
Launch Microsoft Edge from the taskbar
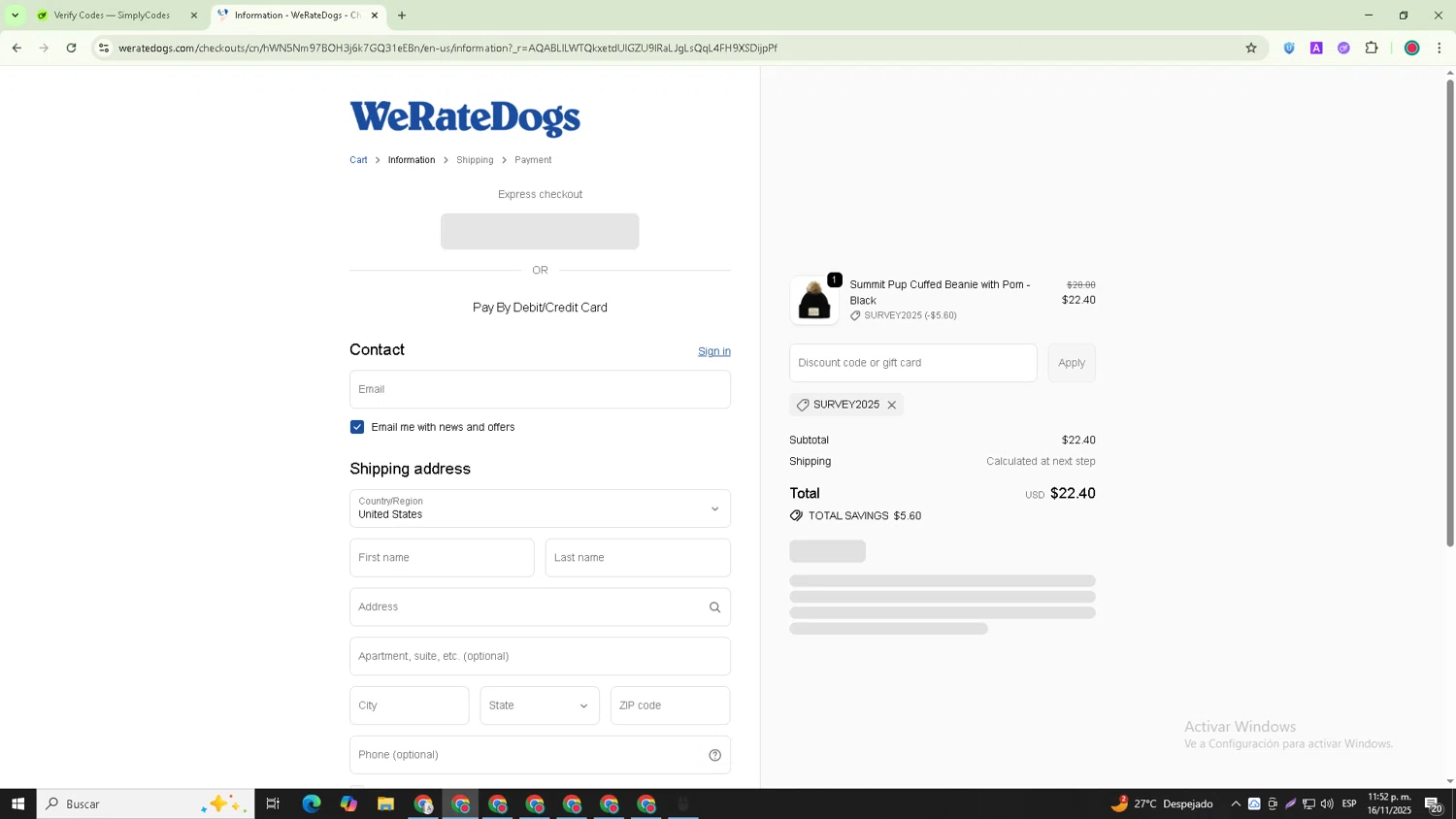[312, 803]
